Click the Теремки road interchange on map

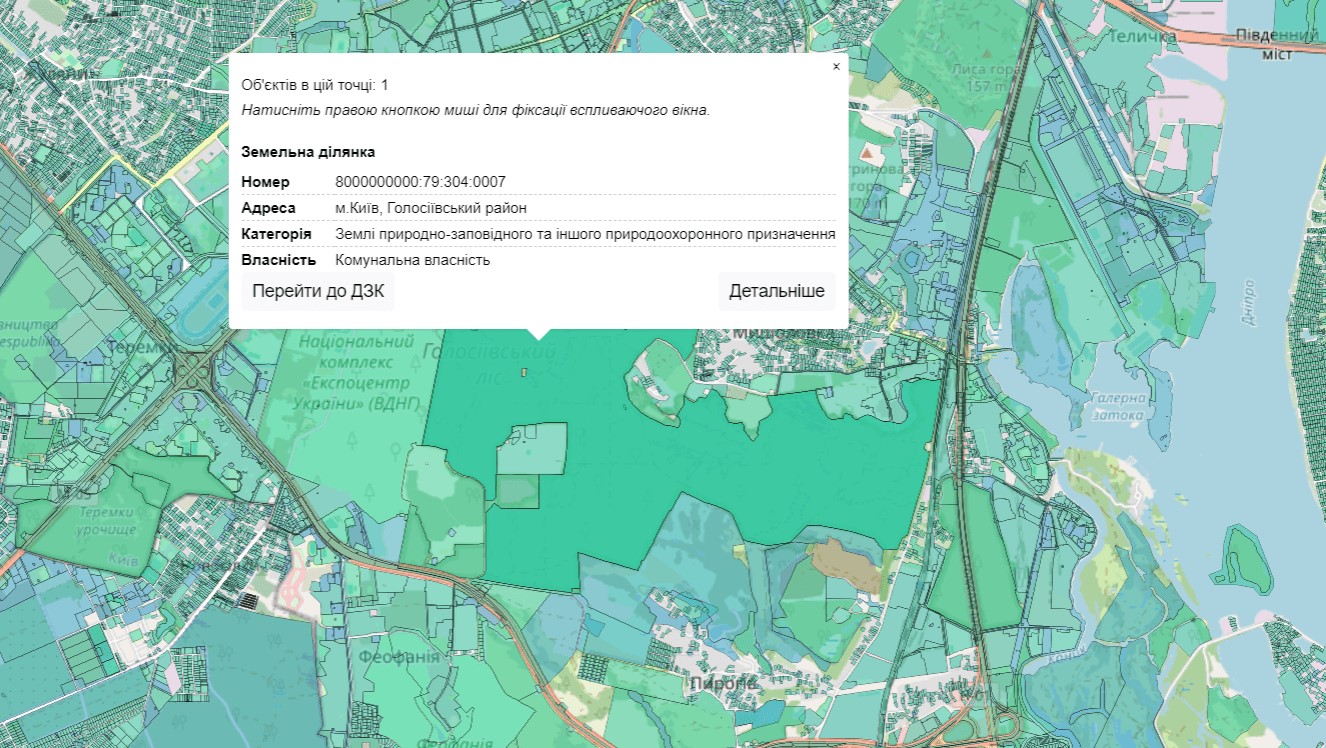(193, 372)
